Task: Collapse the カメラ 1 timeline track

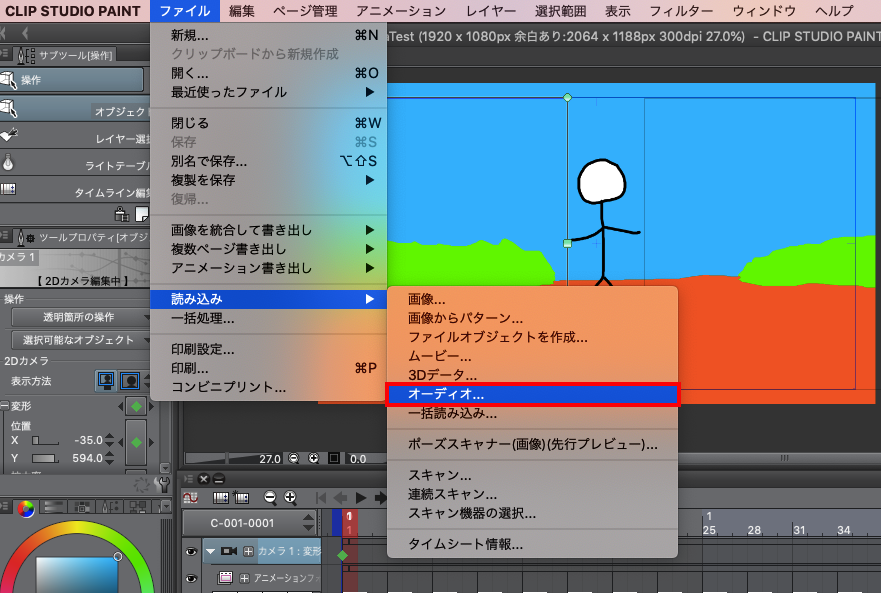Action: (210, 551)
